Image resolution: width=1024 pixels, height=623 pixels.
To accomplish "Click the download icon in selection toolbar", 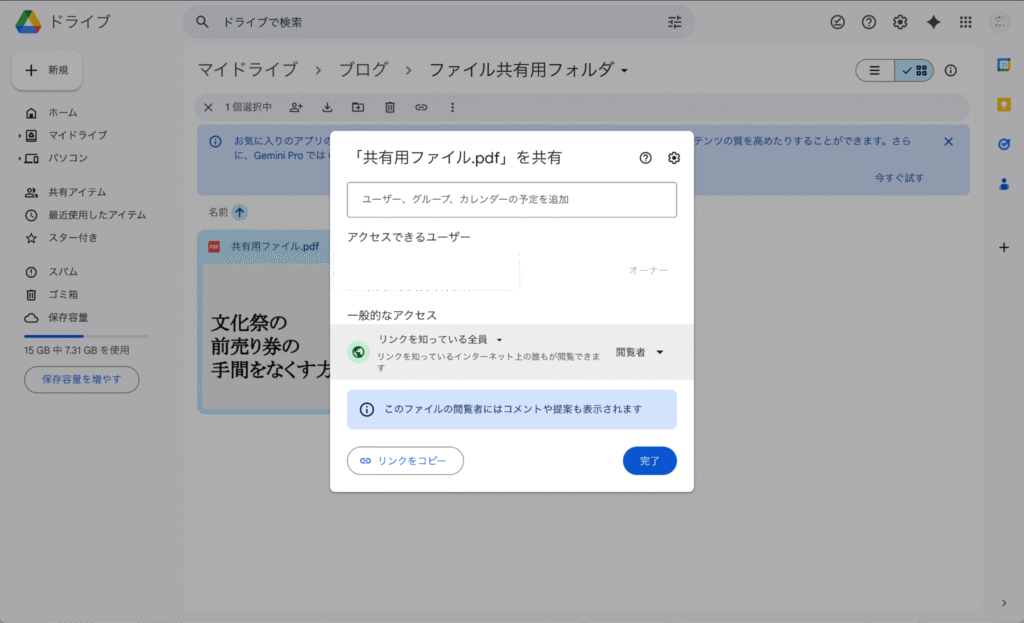I will 327,107.
